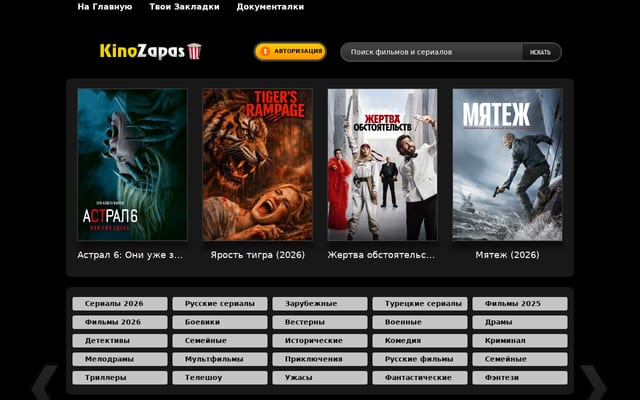Image resolution: width=640 pixels, height=400 pixels.
Task: Open the Tiger's Rampage movie poster
Action: point(258,164)
